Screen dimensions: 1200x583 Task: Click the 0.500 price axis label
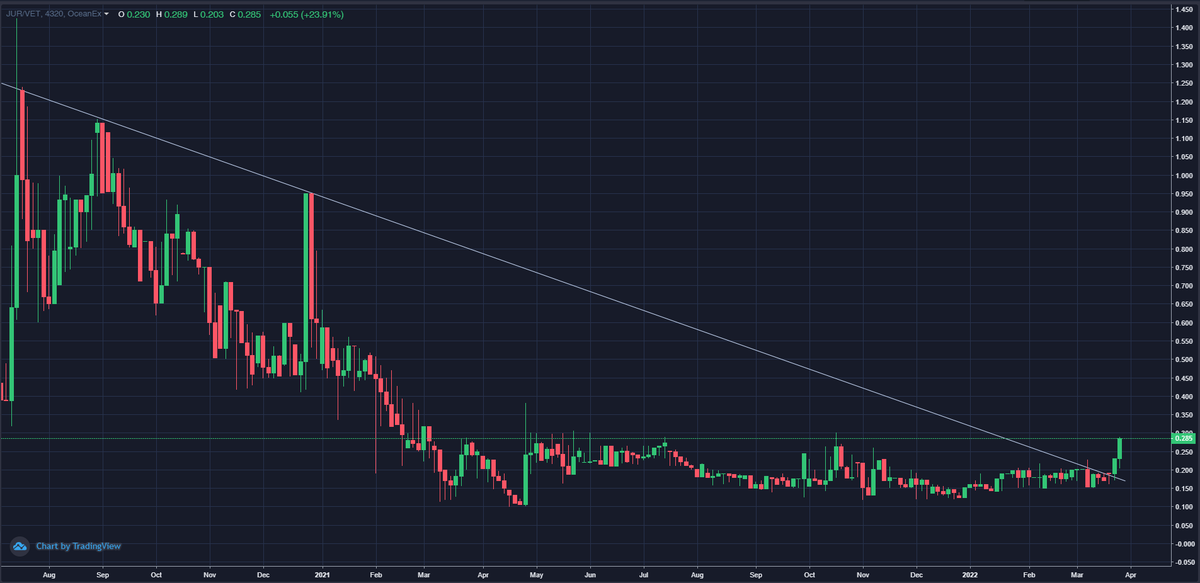(1185, 359)
